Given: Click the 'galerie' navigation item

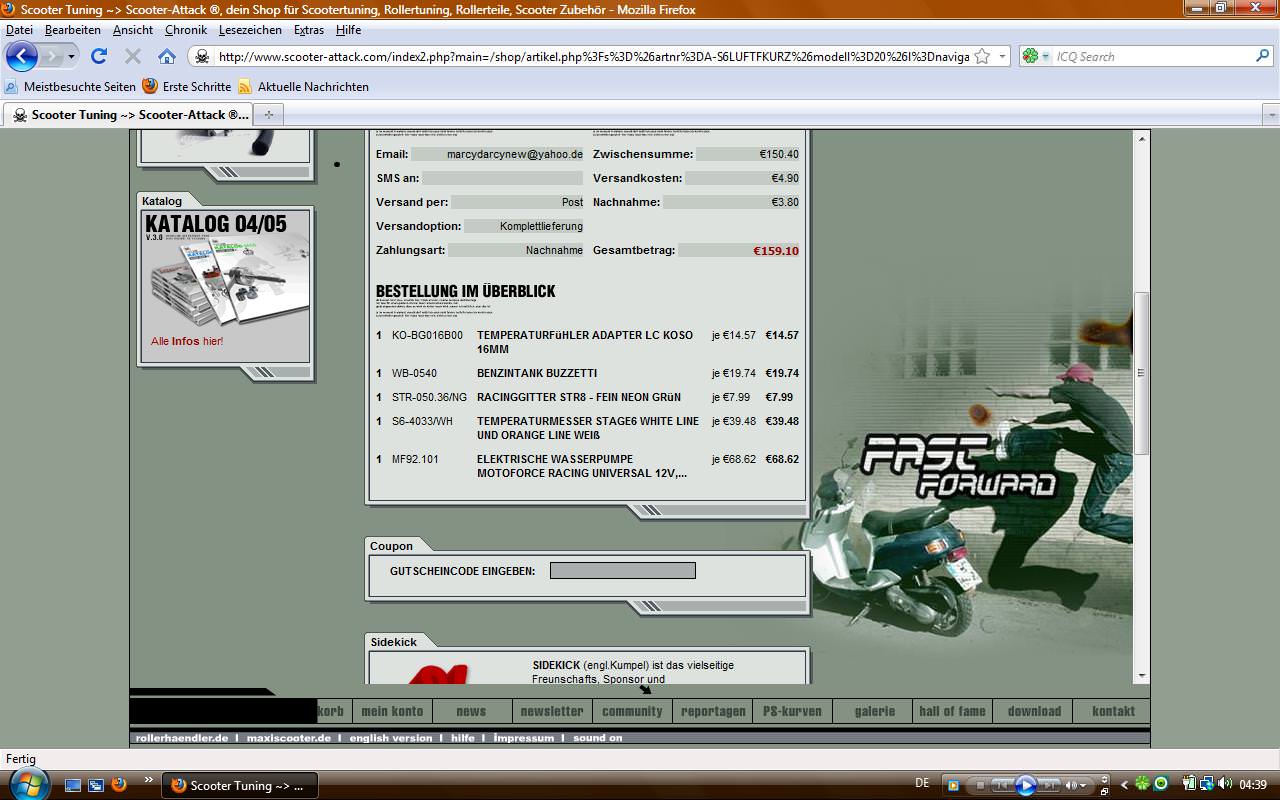Looking at the screenshot, I should coord(875,711).
